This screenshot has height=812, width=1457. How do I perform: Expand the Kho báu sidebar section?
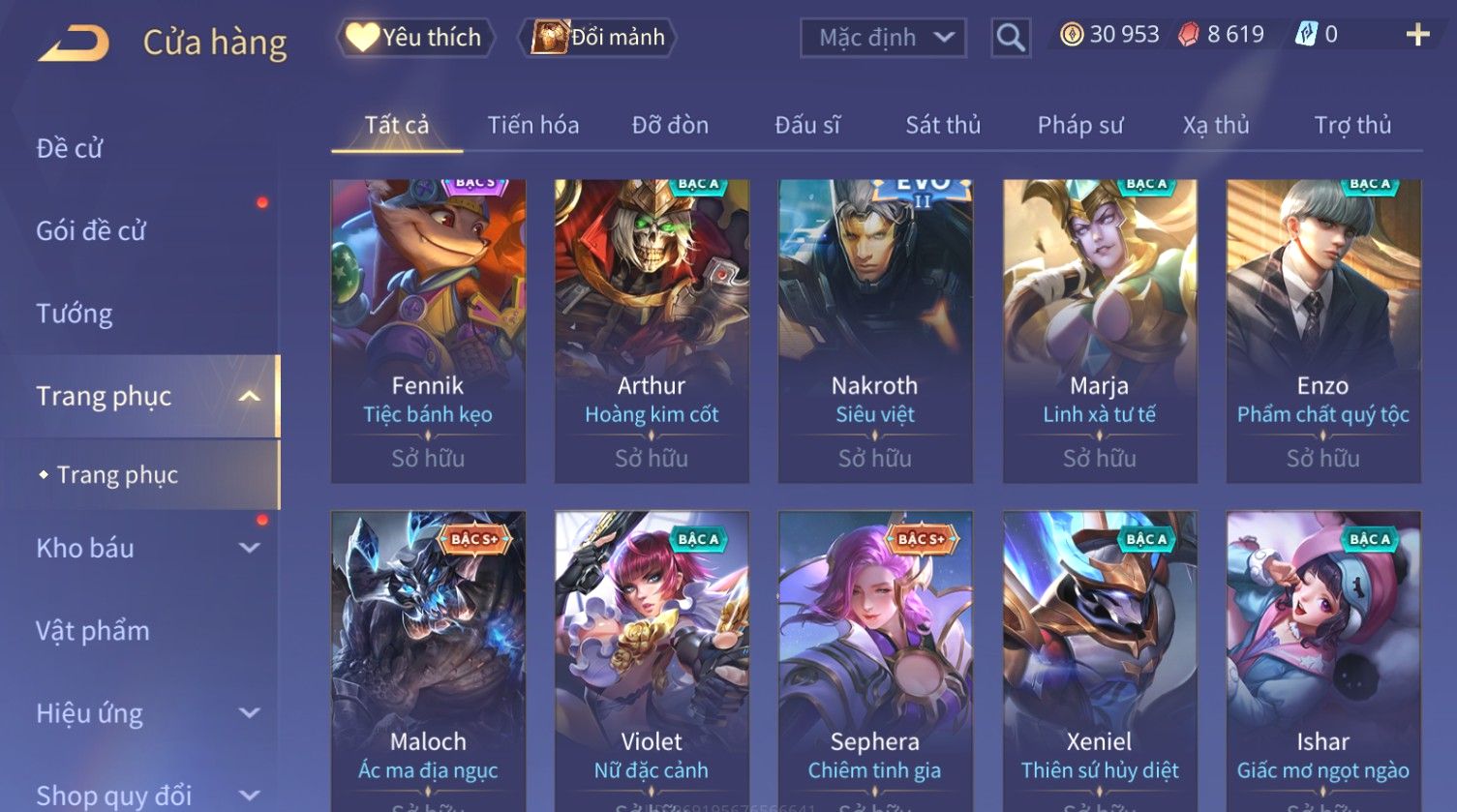click(x=249, y=548)
